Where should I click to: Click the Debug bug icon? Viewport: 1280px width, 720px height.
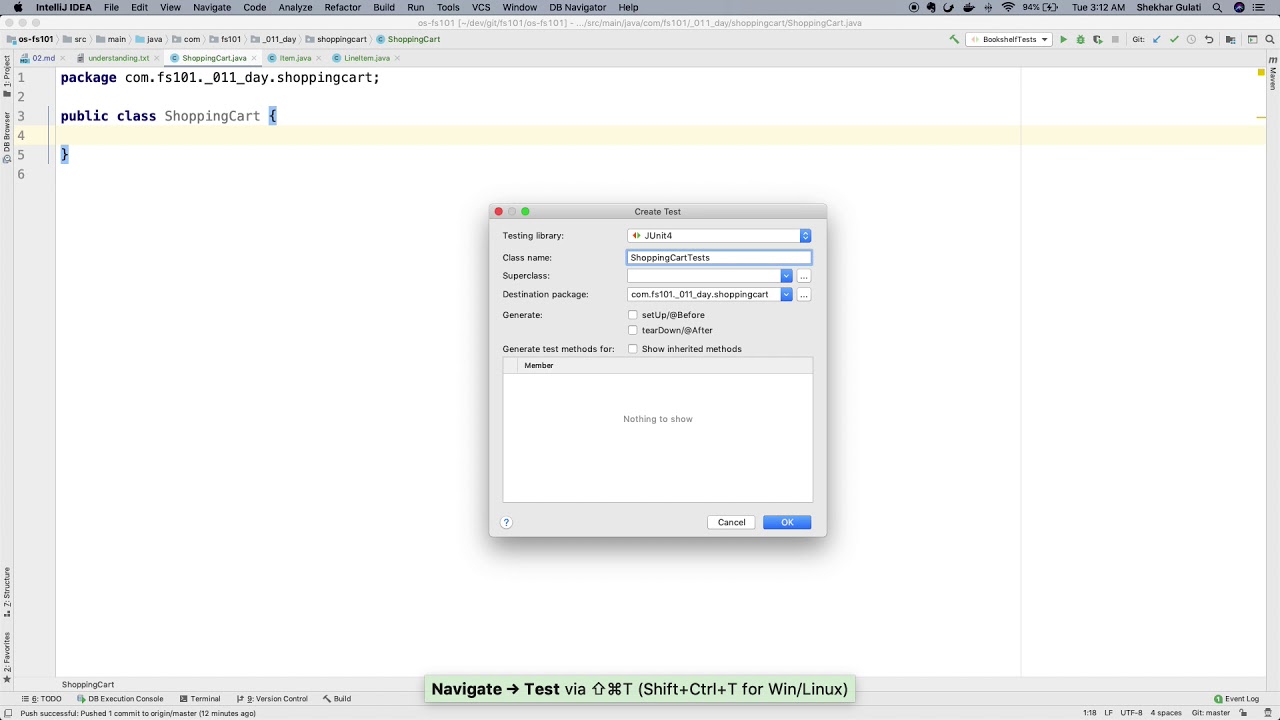[1080, 40]
